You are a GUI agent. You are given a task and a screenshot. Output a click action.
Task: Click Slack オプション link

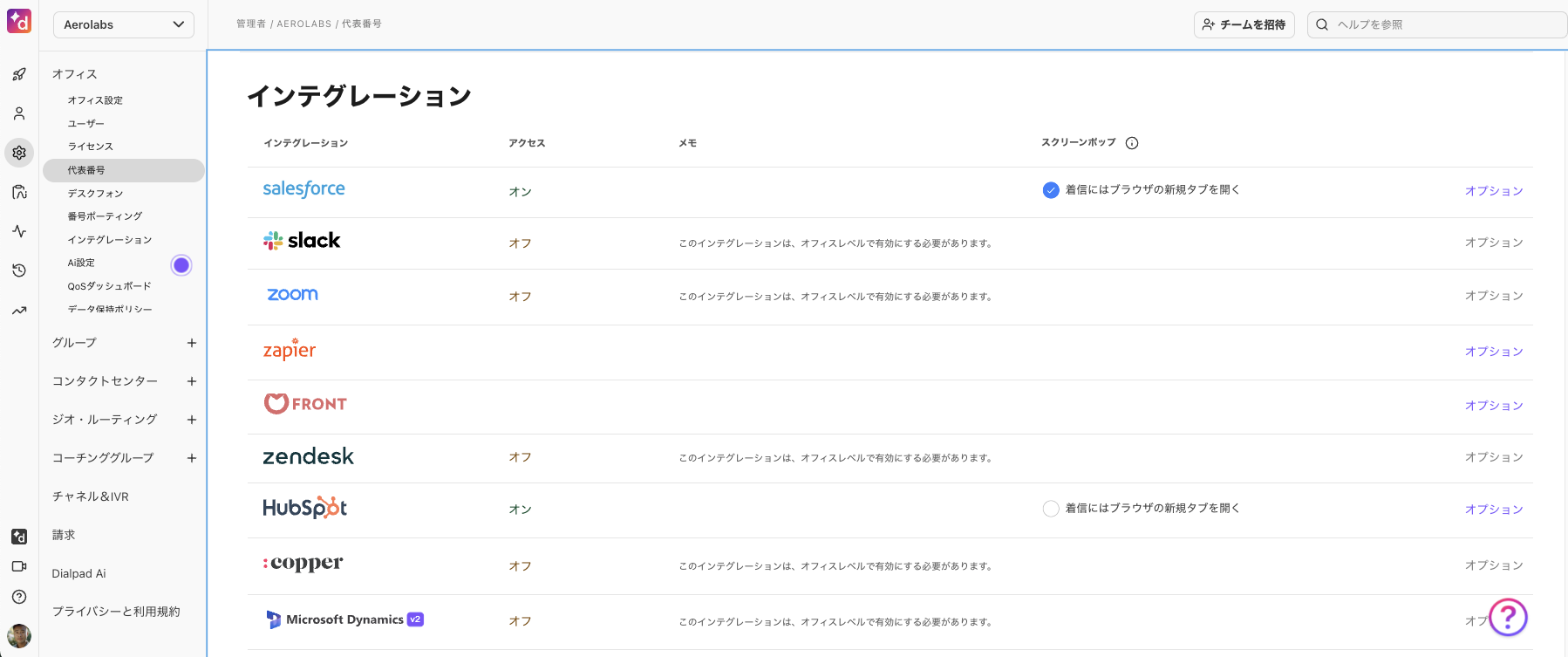1494,243
